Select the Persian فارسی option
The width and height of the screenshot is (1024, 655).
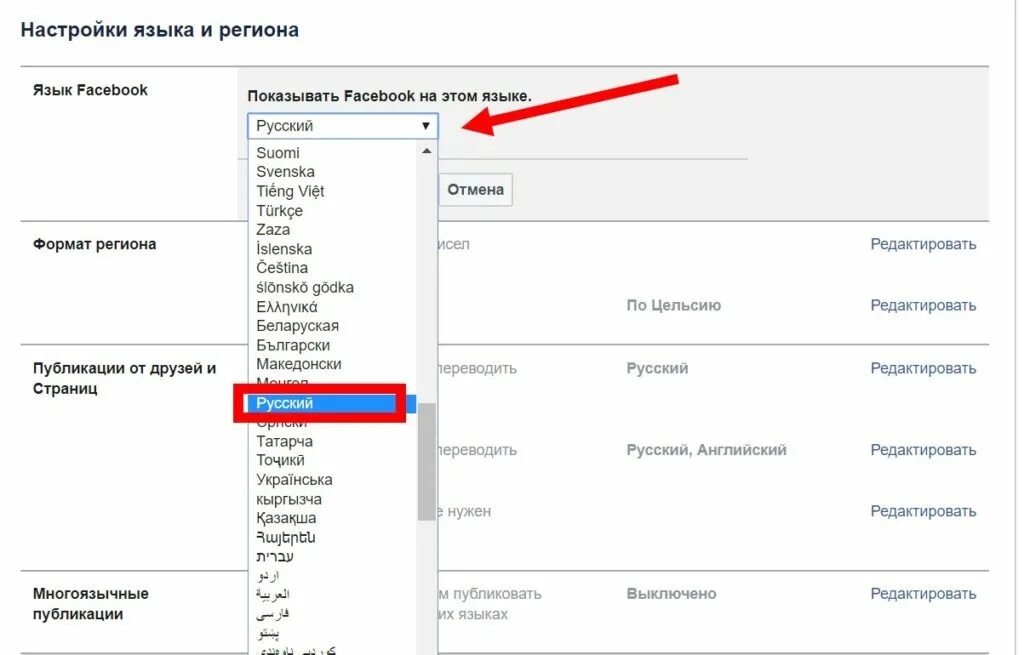272,614
